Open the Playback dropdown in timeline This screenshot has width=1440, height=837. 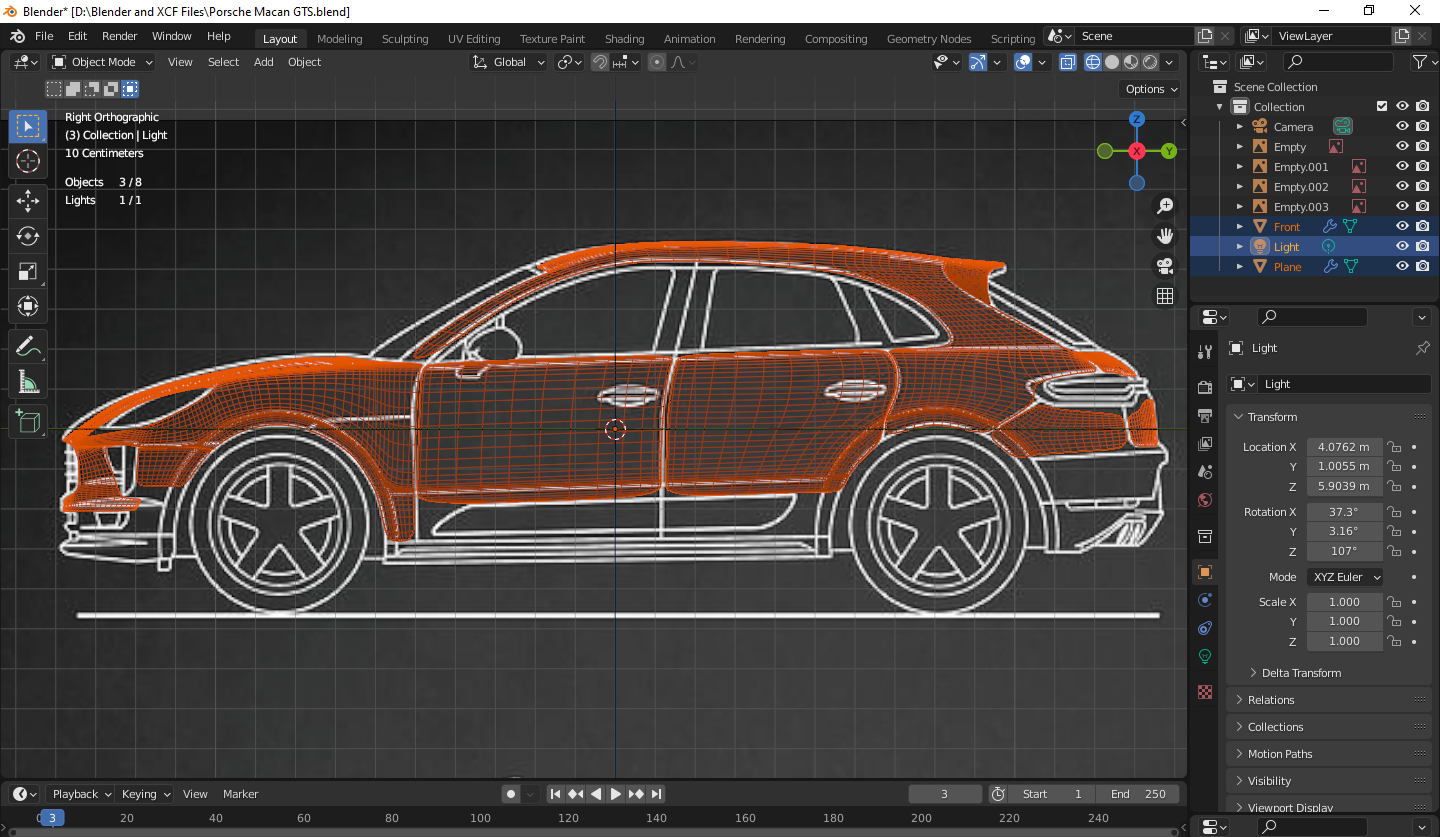81,794
